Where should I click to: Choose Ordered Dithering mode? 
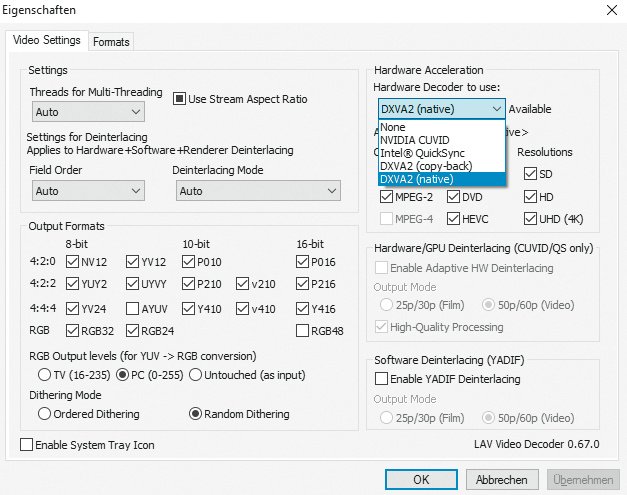pyautogui.click(x=44, y=413)
